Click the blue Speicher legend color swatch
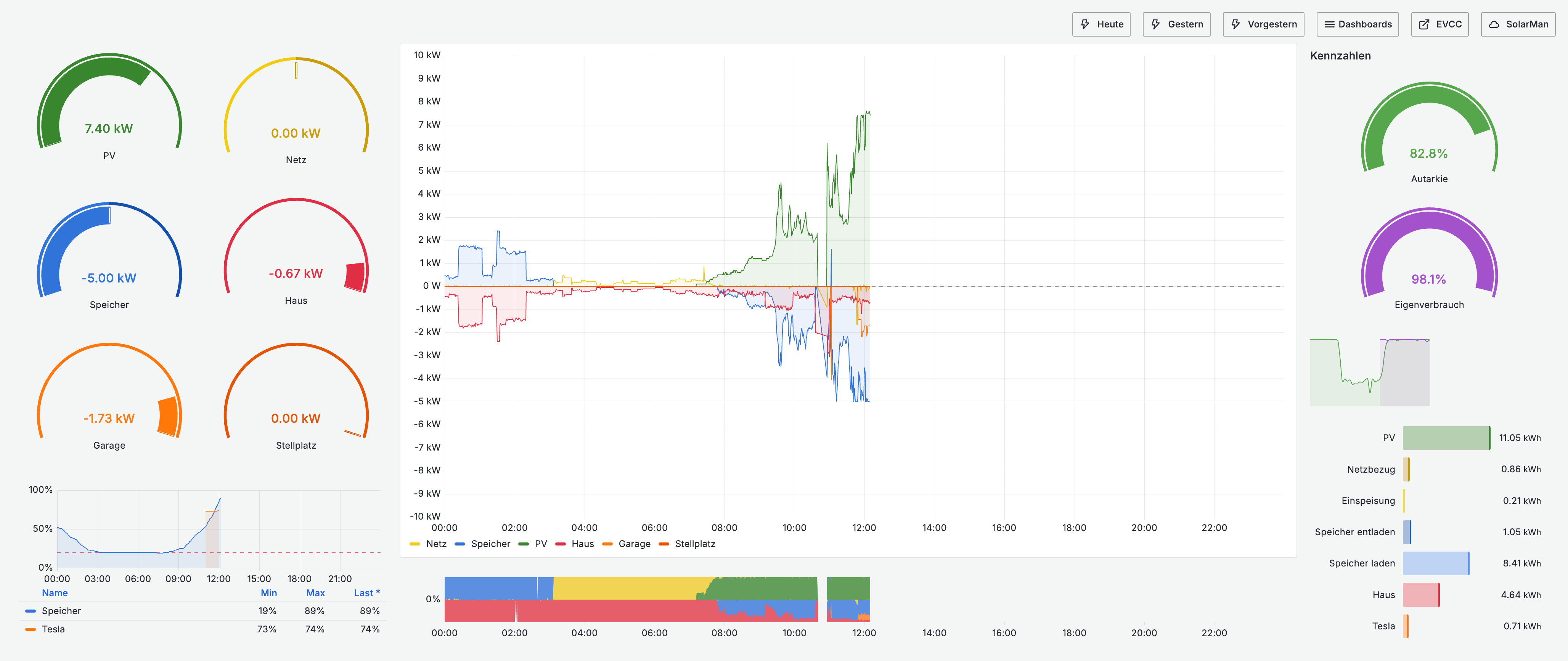Image resolution: width=1568 pixels, height=661 pixels. coord(31,611)
